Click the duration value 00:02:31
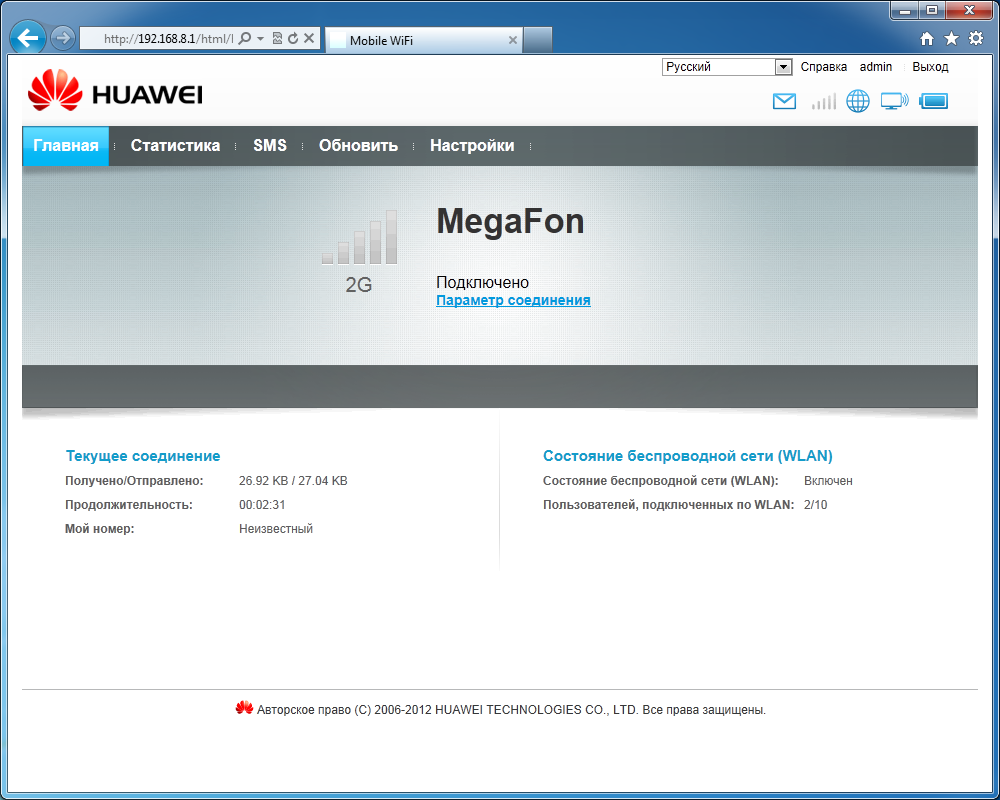This screenshot has width=1000, height=800. (x=262, y=505)
